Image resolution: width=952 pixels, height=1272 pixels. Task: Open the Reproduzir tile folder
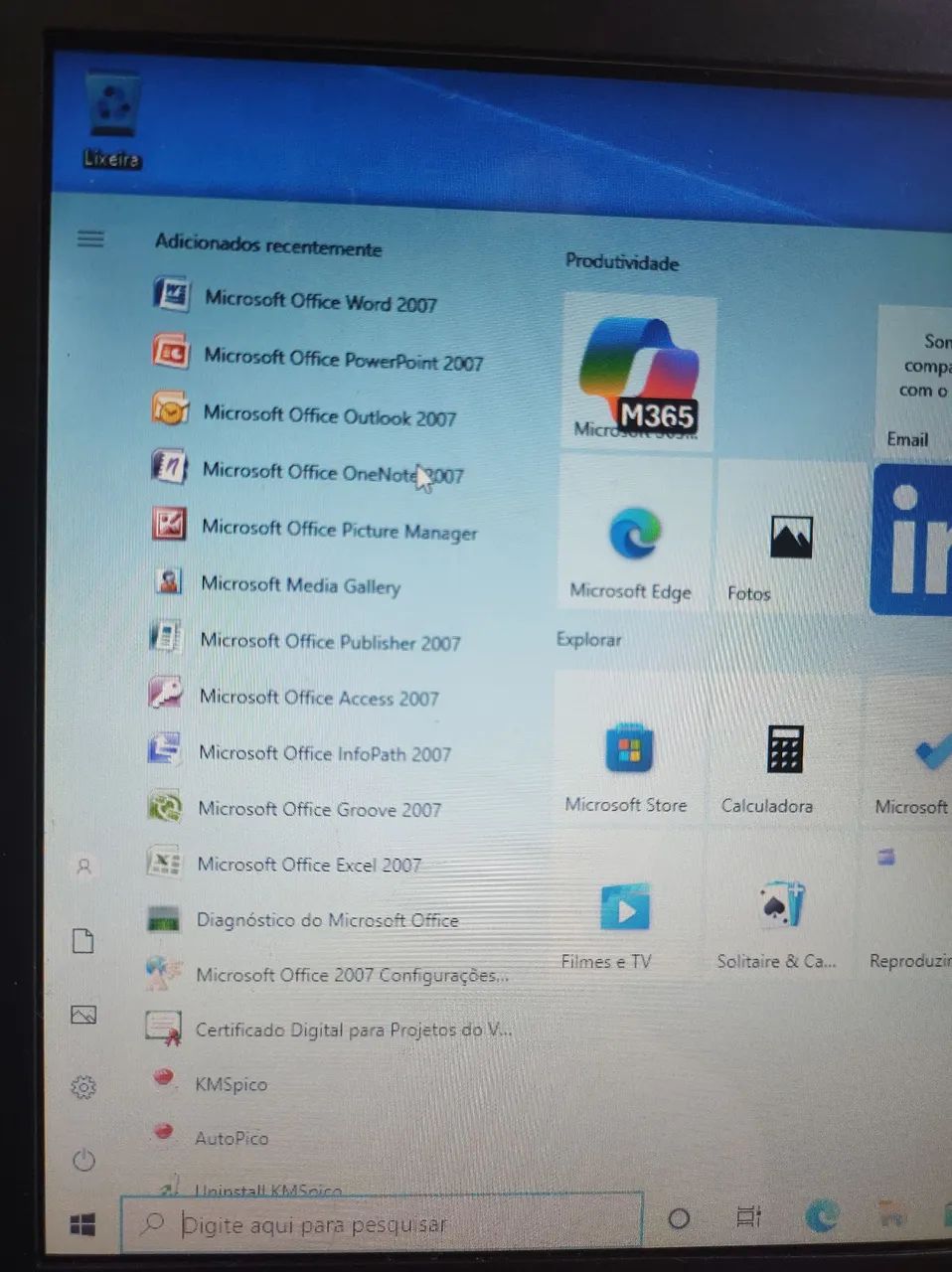click(906, 910)
